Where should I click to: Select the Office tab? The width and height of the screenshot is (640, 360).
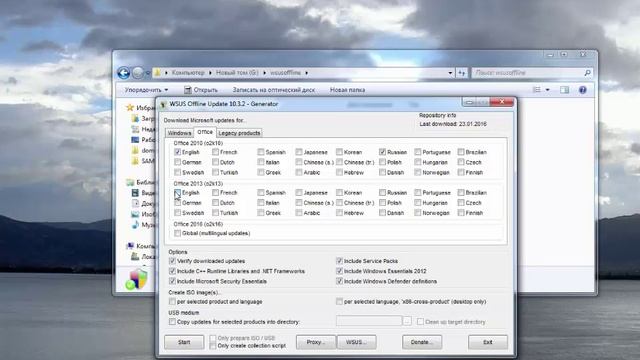(x=205, y=132)
